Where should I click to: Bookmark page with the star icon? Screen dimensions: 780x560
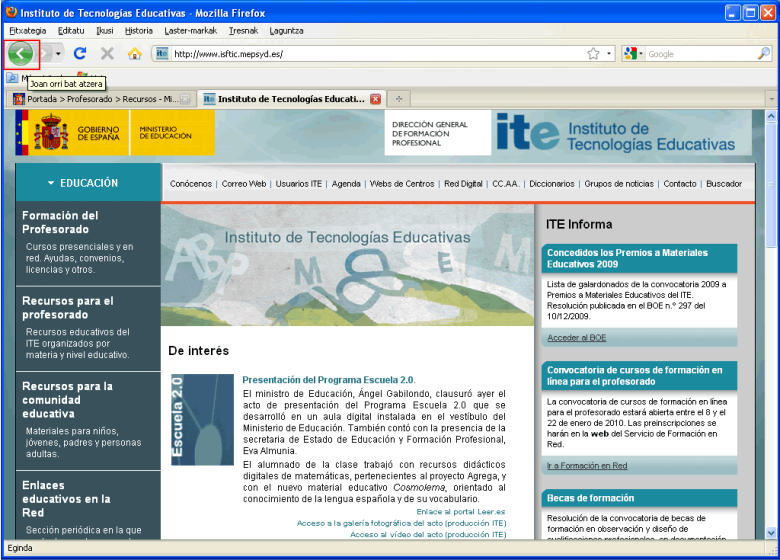(x=593, y=53)
